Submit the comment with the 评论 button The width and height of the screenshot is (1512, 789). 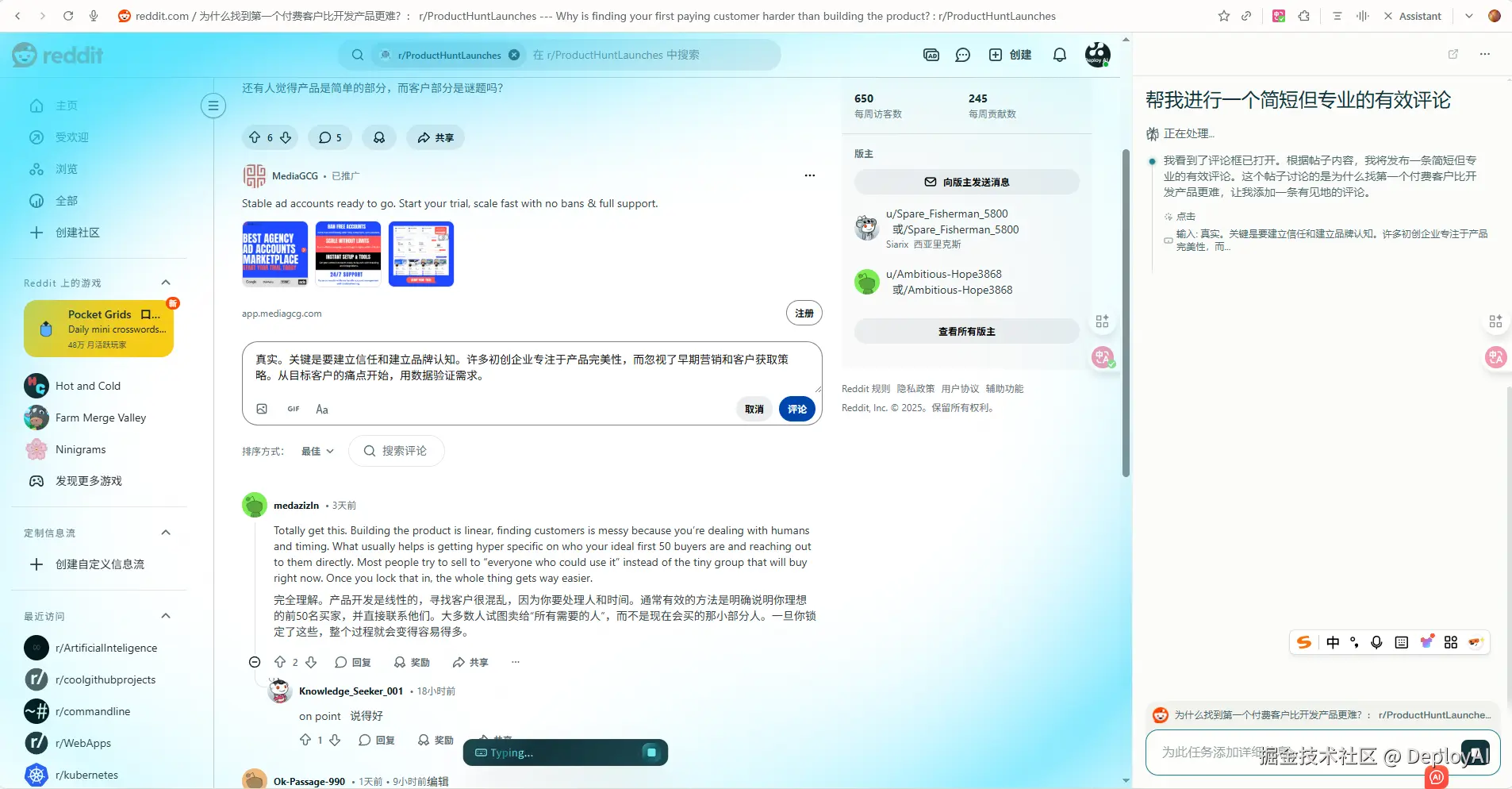click(x=797, y=408)
